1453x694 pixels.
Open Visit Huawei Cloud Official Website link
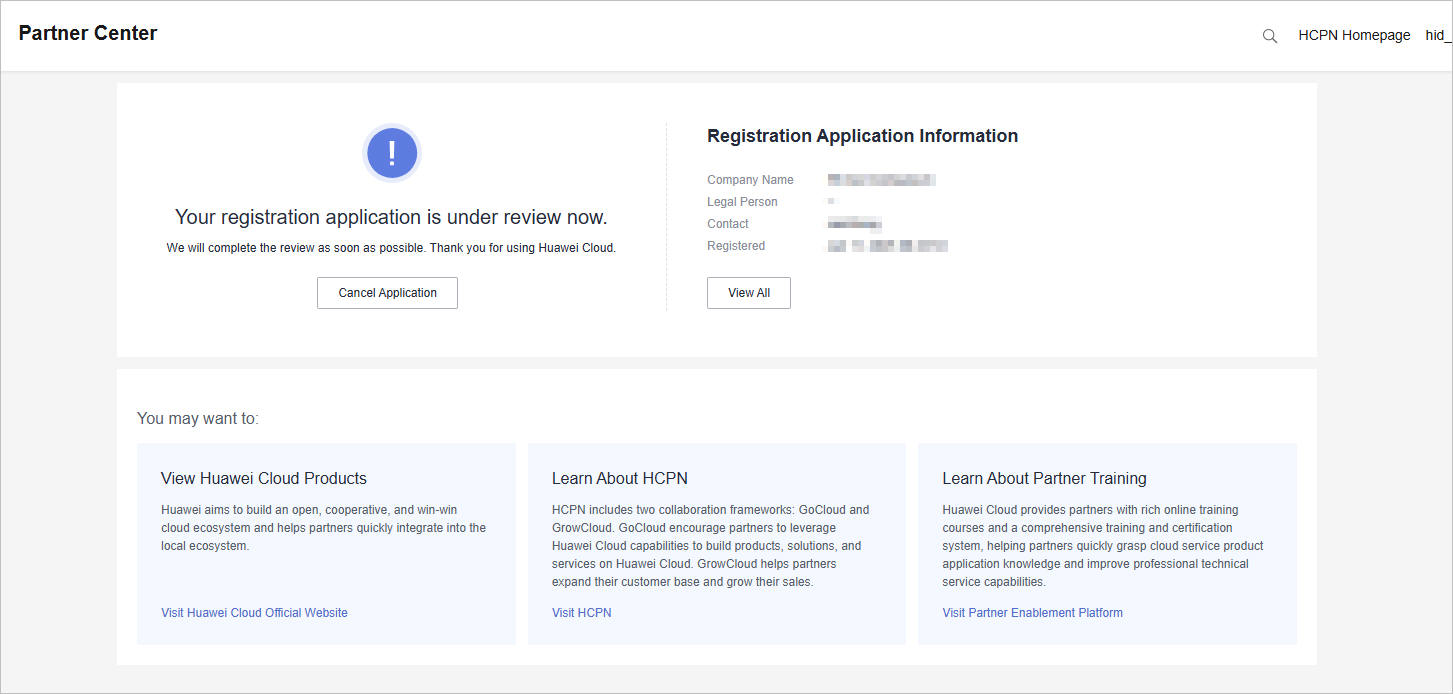coord(254,613)
